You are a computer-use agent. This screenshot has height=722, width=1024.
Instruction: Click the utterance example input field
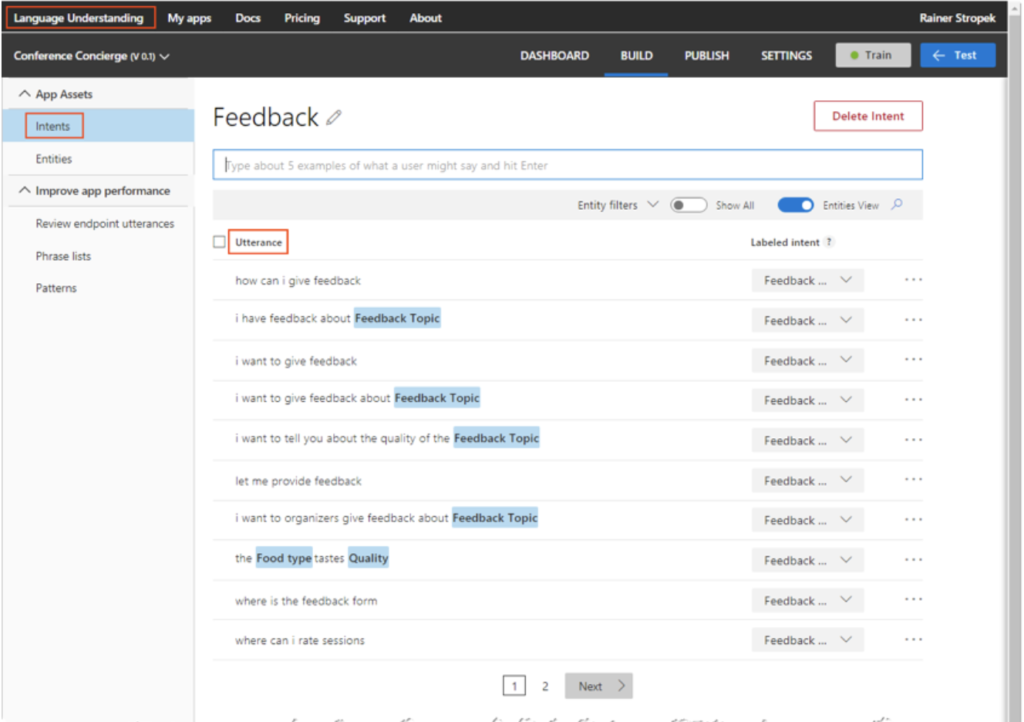click(567, 165)
